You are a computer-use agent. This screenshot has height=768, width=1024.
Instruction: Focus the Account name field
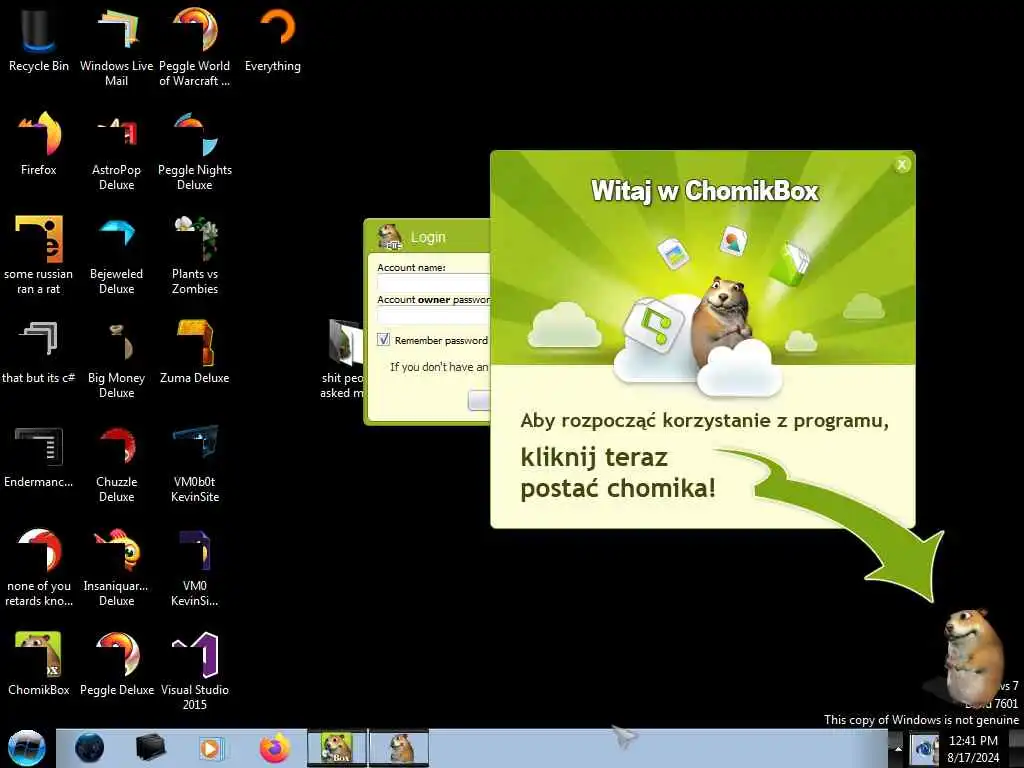pyautogui.click(x=434, y=283)
